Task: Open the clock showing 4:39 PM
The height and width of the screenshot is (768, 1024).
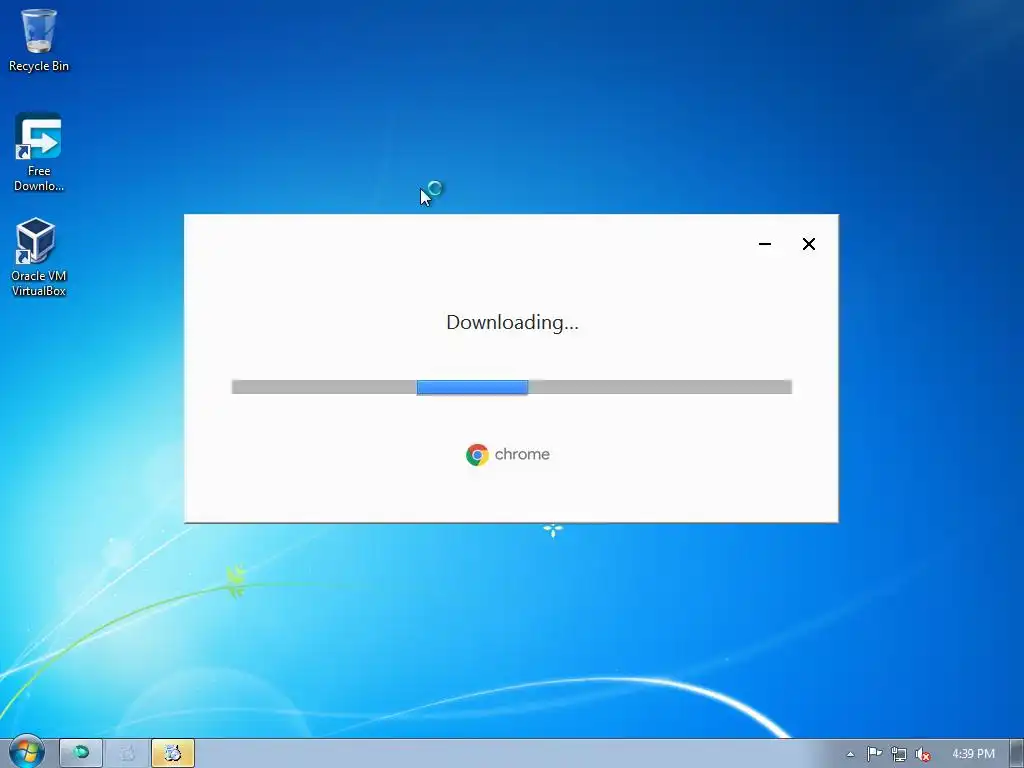Action: click(973, 754)
